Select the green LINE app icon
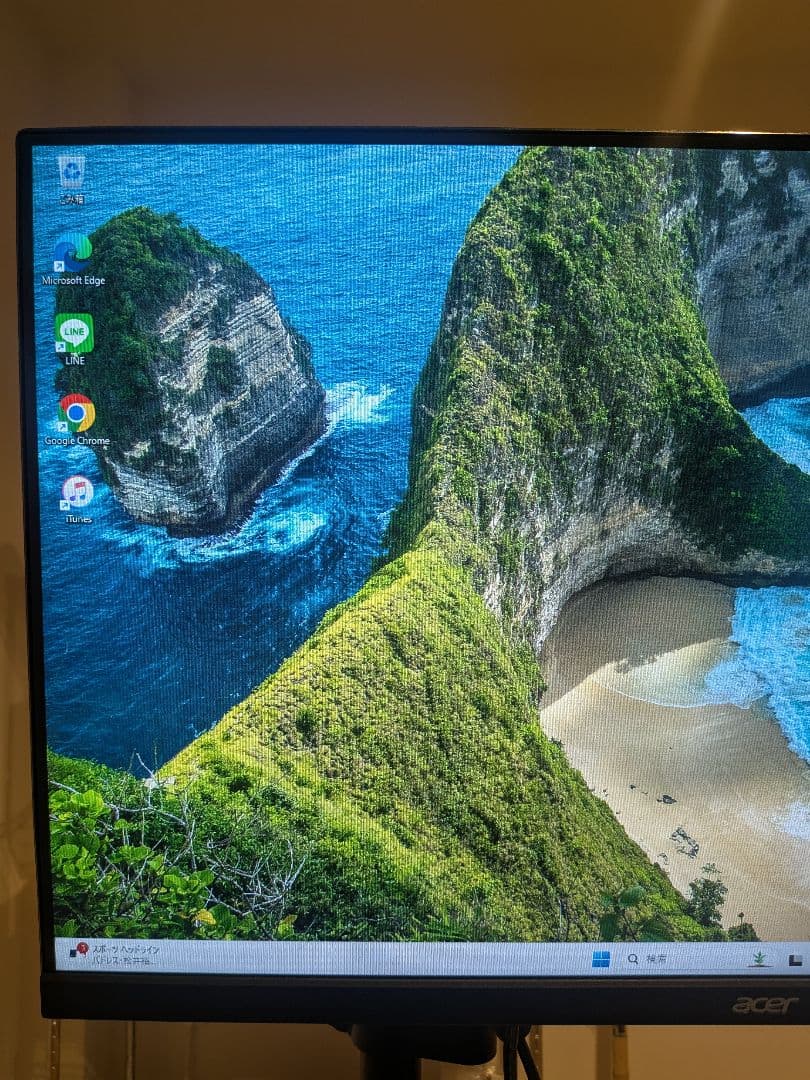The image size is (810, 1080). coord(74,333)
